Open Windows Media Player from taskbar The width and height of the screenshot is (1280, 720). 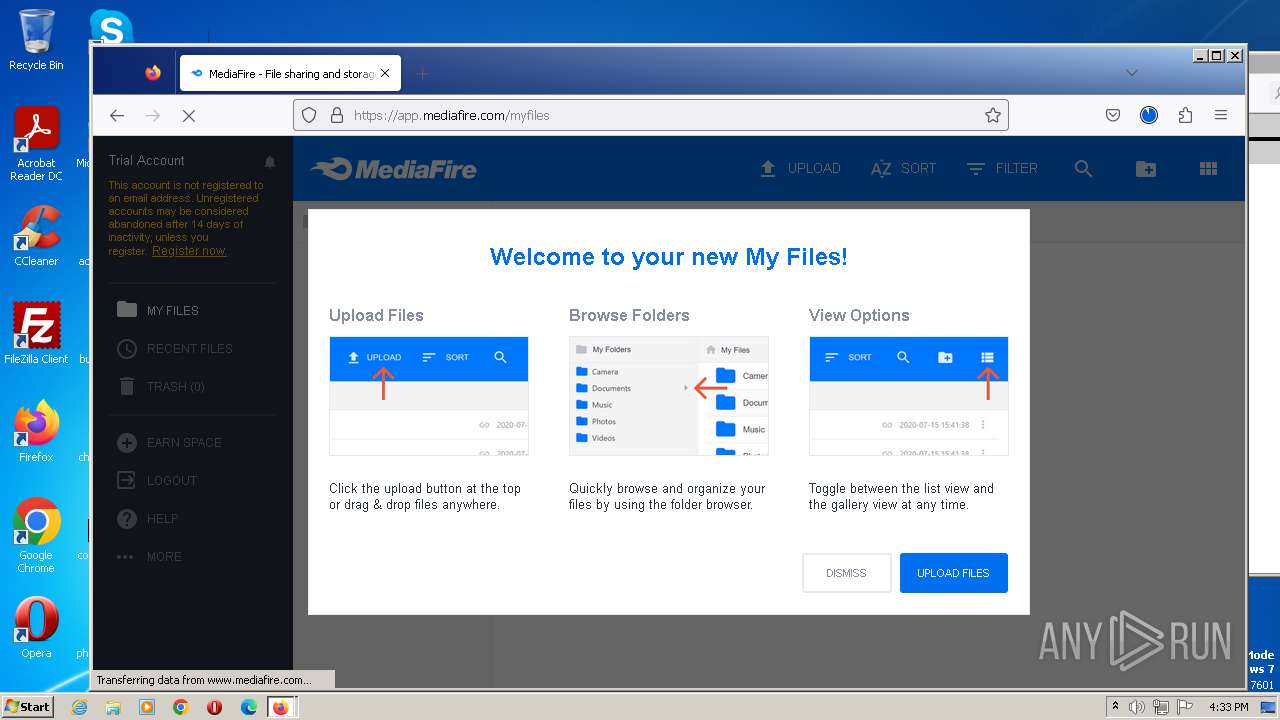point(147,707)
